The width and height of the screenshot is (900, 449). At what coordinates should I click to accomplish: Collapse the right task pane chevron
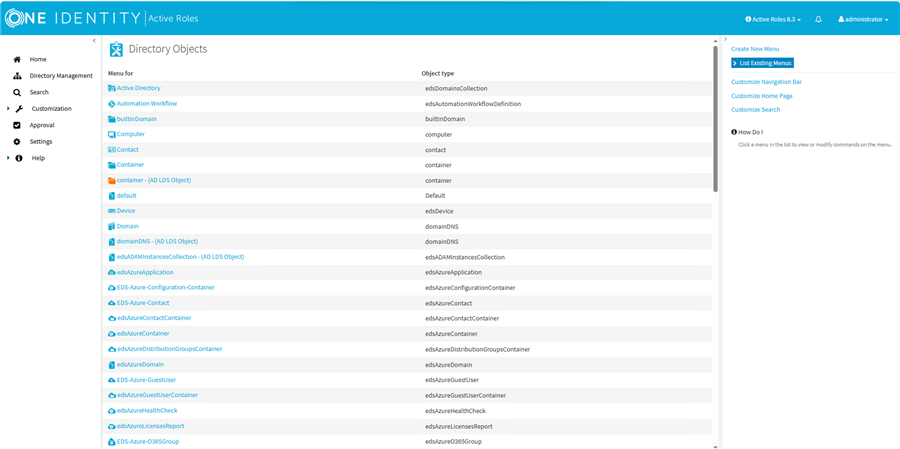[x=726, y=39]
